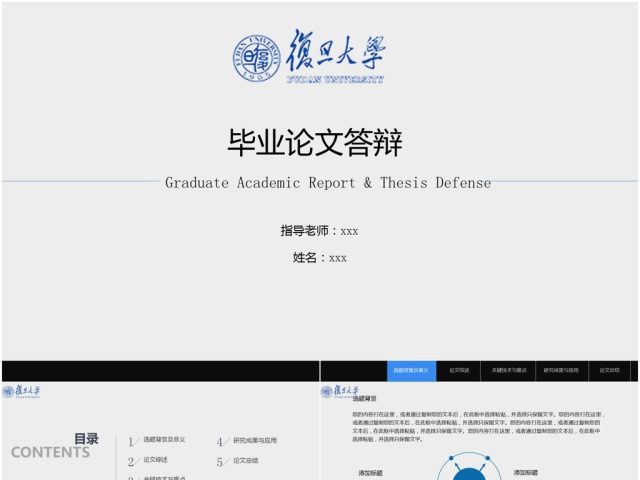This screenshot has width=640, height=480.
Task: Open the 论文综述 tab
Action: (459, 371)
